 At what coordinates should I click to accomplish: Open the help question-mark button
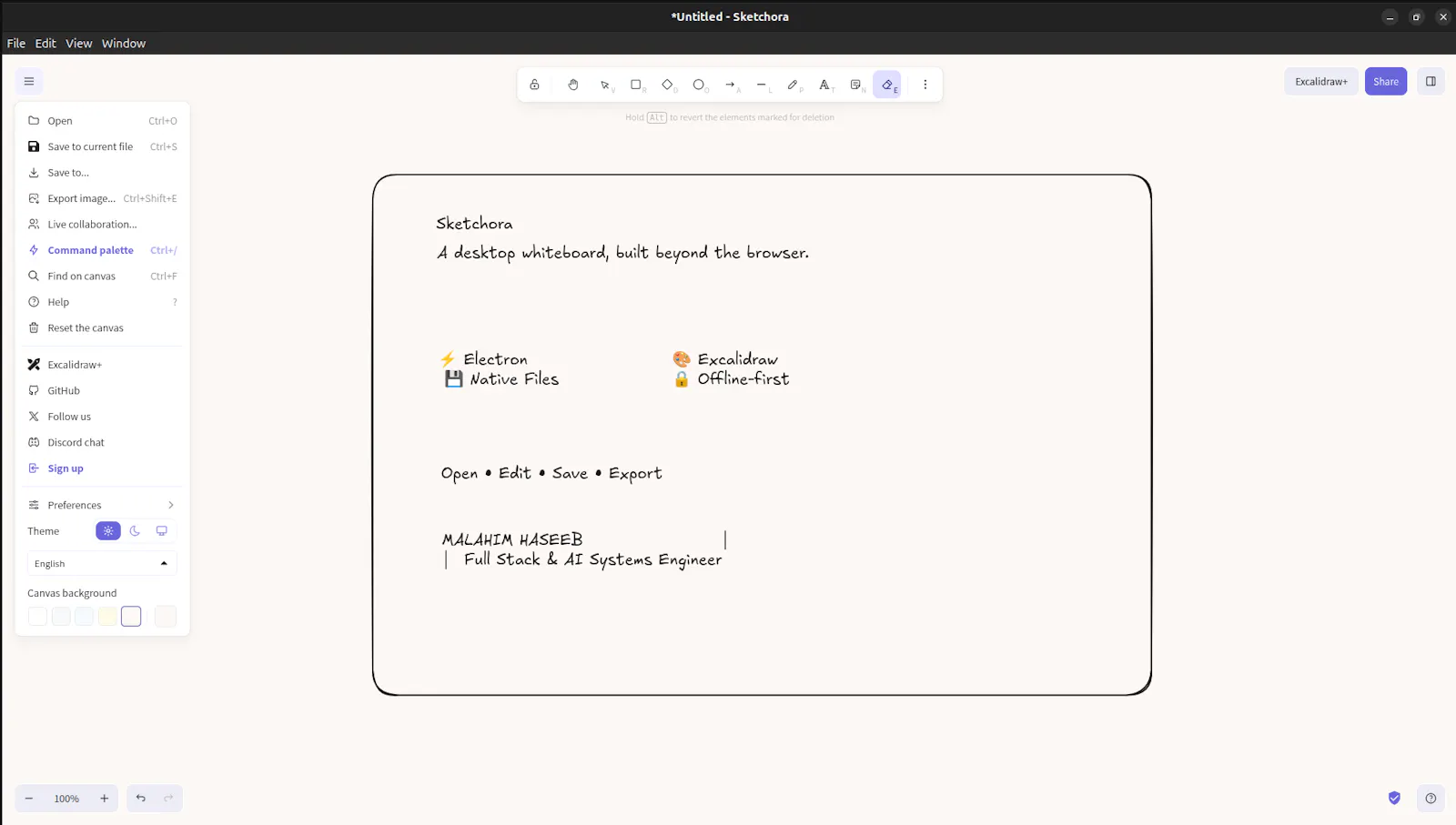pos(1431,799)
